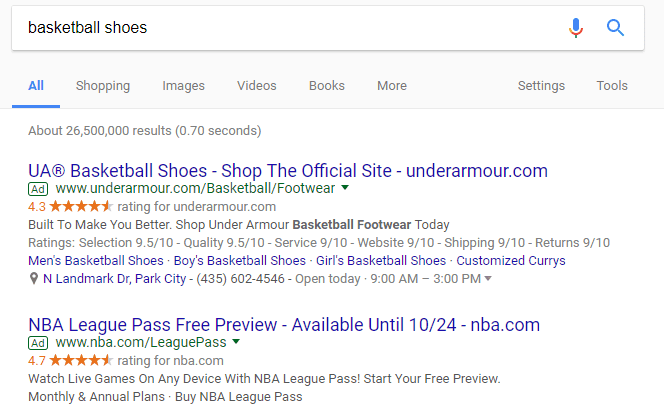Click the microphone voice search icon

tap(576, 28)
